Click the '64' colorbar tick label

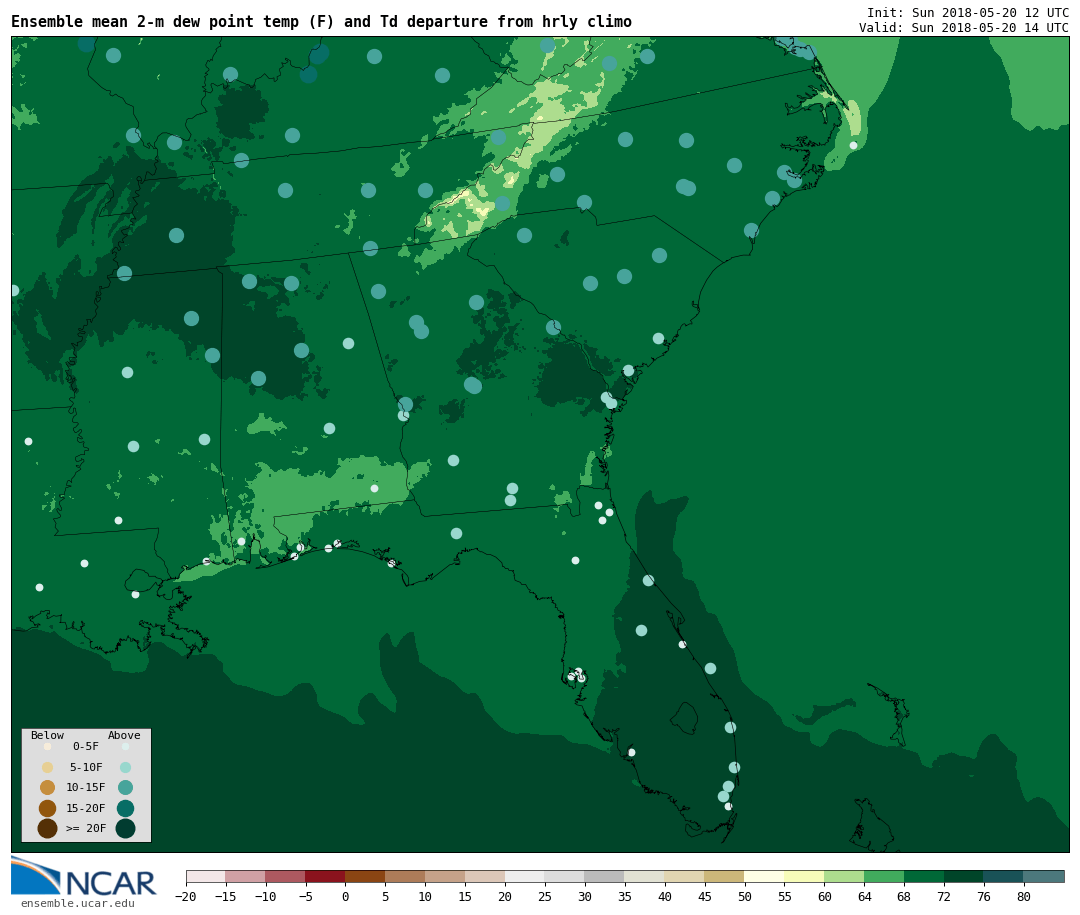pyautogui.click(x=864, y=896)
